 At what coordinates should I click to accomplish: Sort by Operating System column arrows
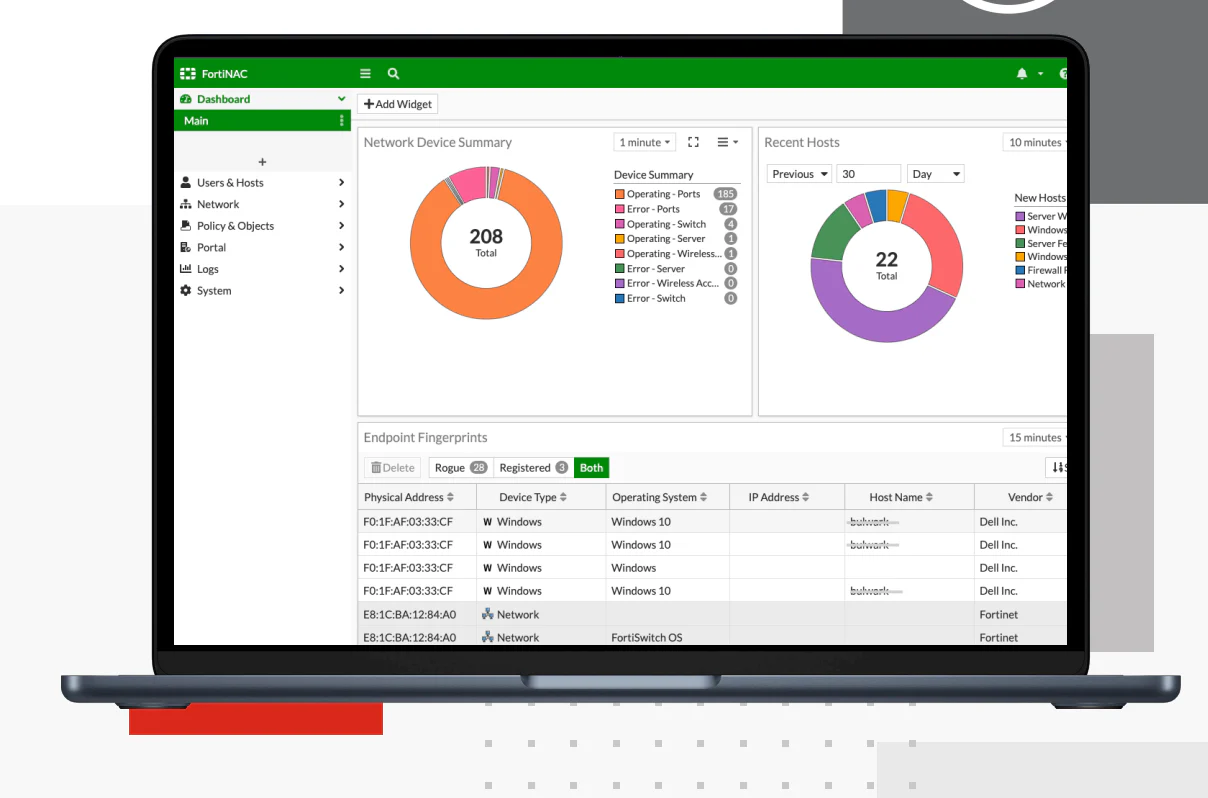pyautogui.click(x=704, y=497)
